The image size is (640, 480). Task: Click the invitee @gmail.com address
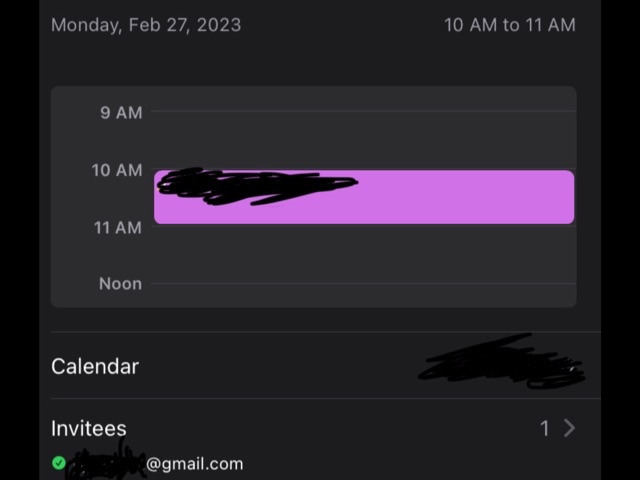pyautogui.click(x=194, y=463)
